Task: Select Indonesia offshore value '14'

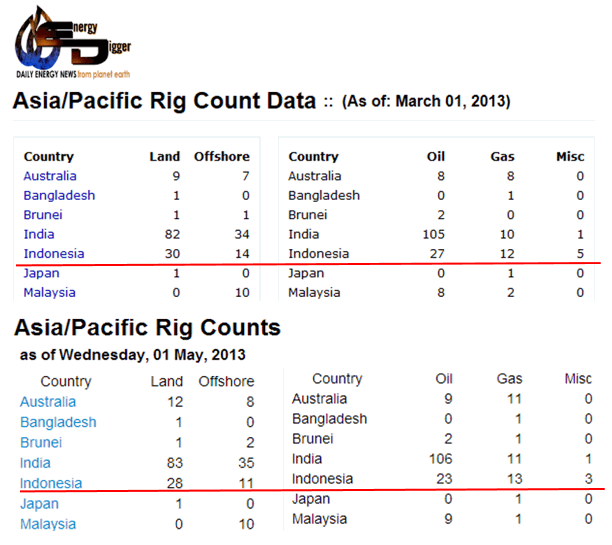Action: coord(242,254)
